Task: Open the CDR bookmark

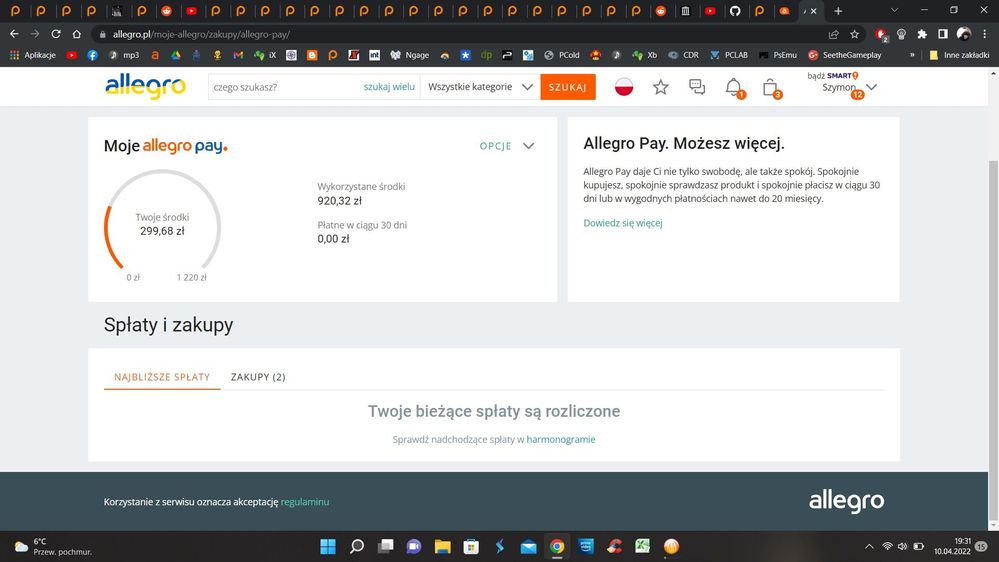Action: [683, 55]
